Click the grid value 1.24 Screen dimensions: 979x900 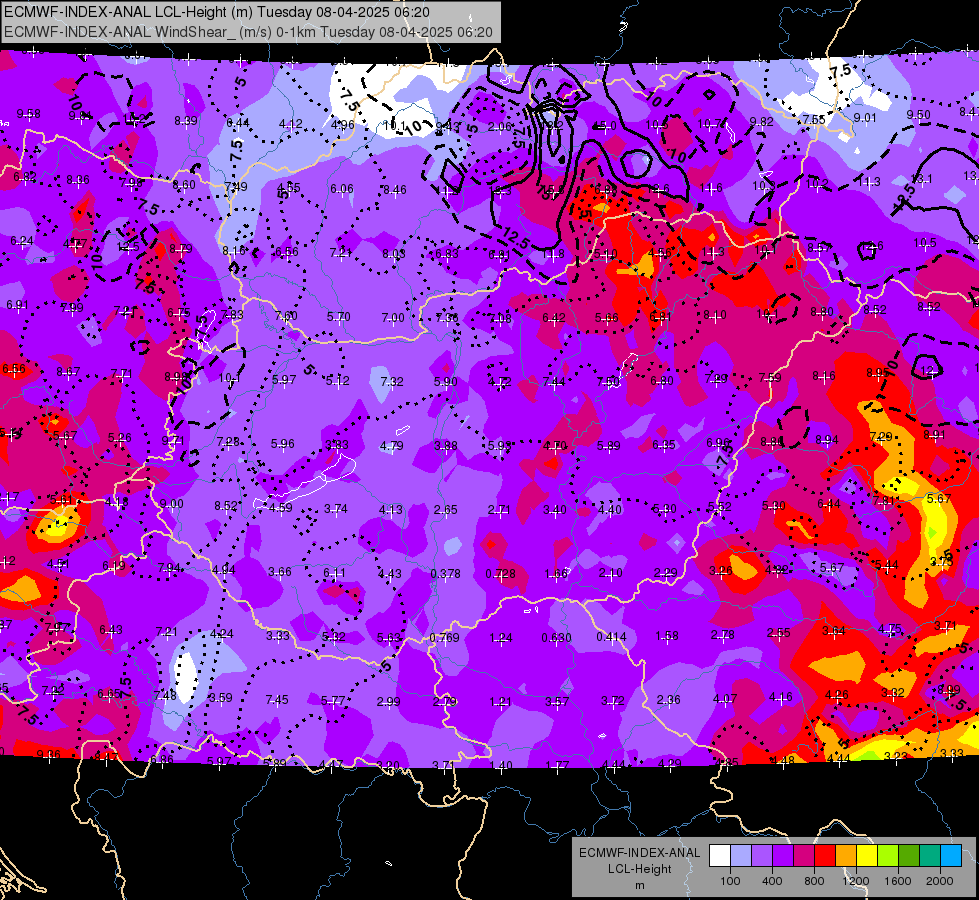501,638
